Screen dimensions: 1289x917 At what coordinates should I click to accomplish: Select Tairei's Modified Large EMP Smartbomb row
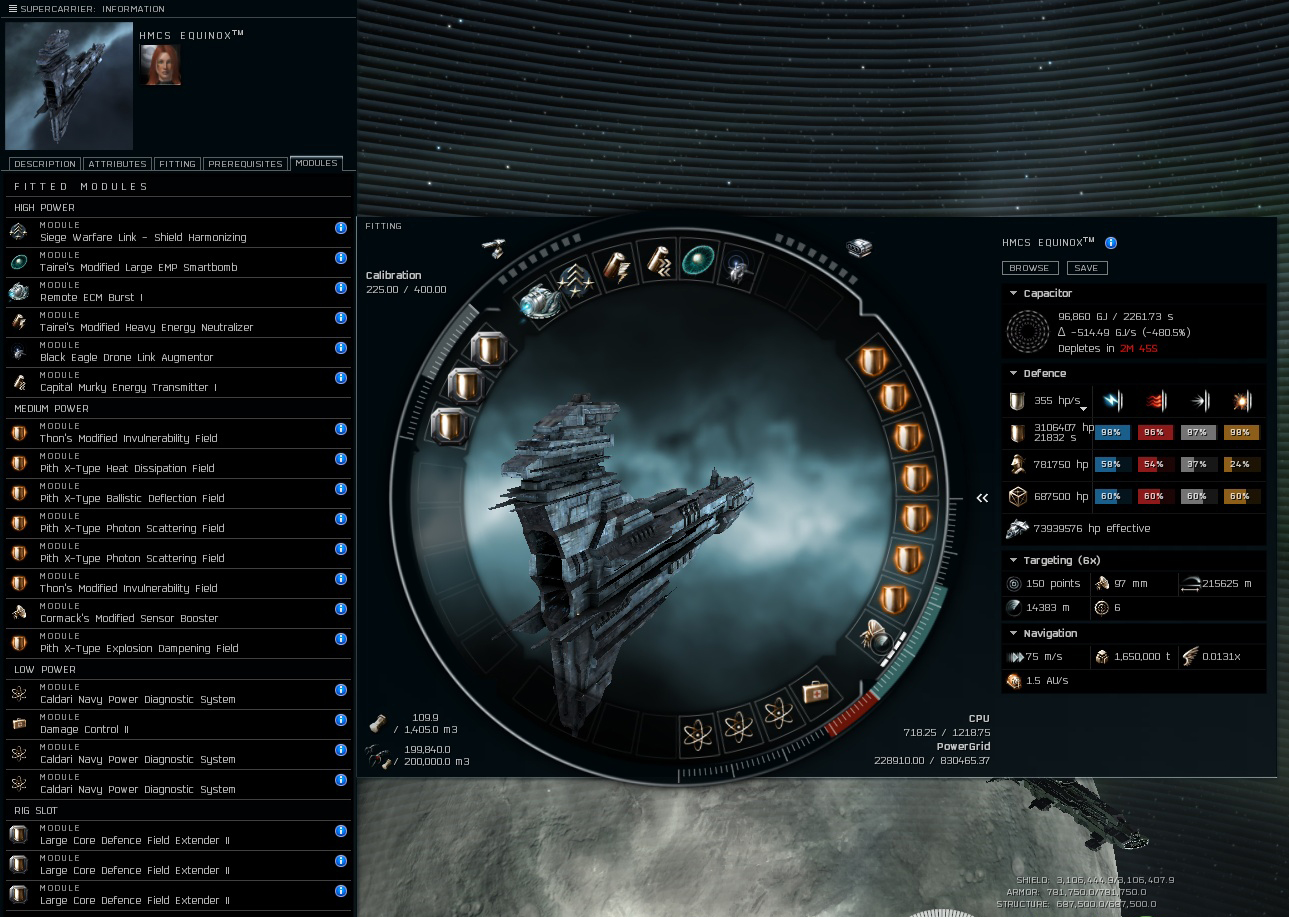tap(178, 262)
